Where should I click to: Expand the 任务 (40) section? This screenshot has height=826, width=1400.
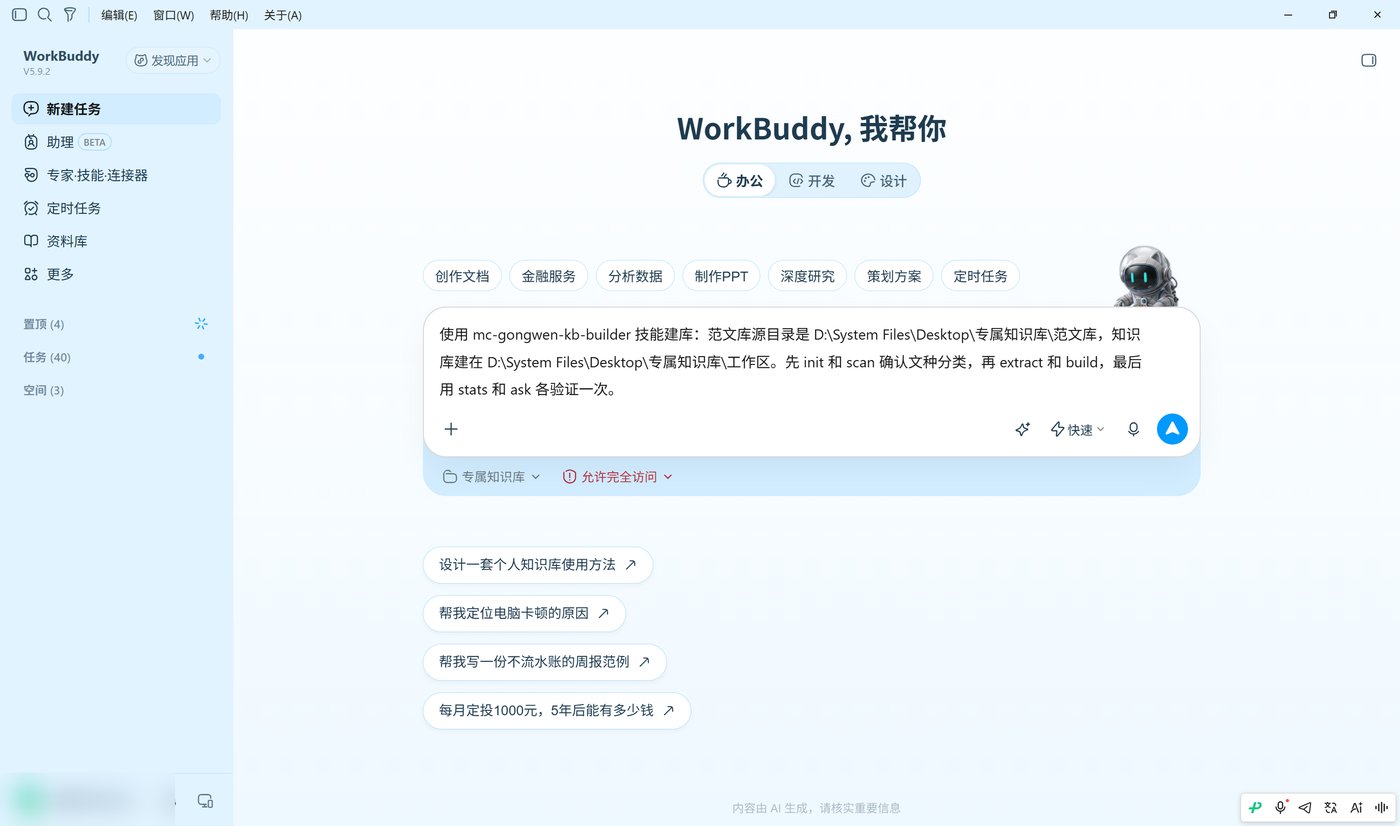click(x=47, y=357)
